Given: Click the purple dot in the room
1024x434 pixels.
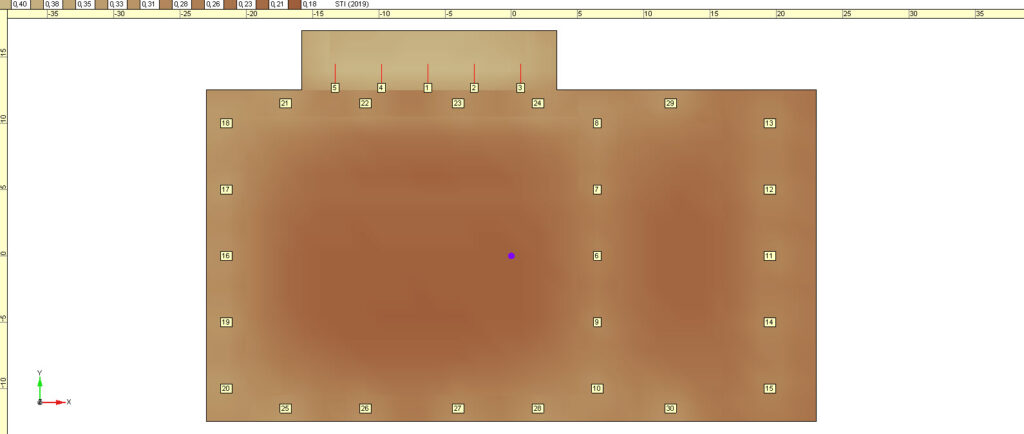Looking at the screenshot, I should coord(511,256).
